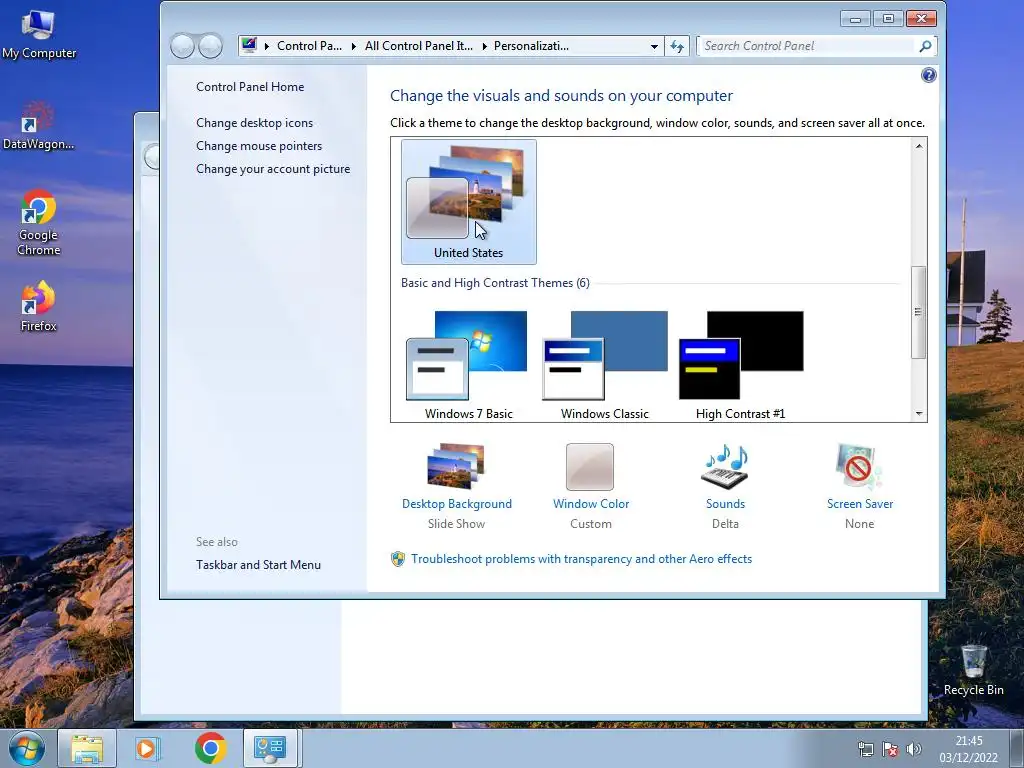Open the Recycle Bin
Image resolution: width=1024 pixels, height=768 pixels.
[x=973, y=670]
